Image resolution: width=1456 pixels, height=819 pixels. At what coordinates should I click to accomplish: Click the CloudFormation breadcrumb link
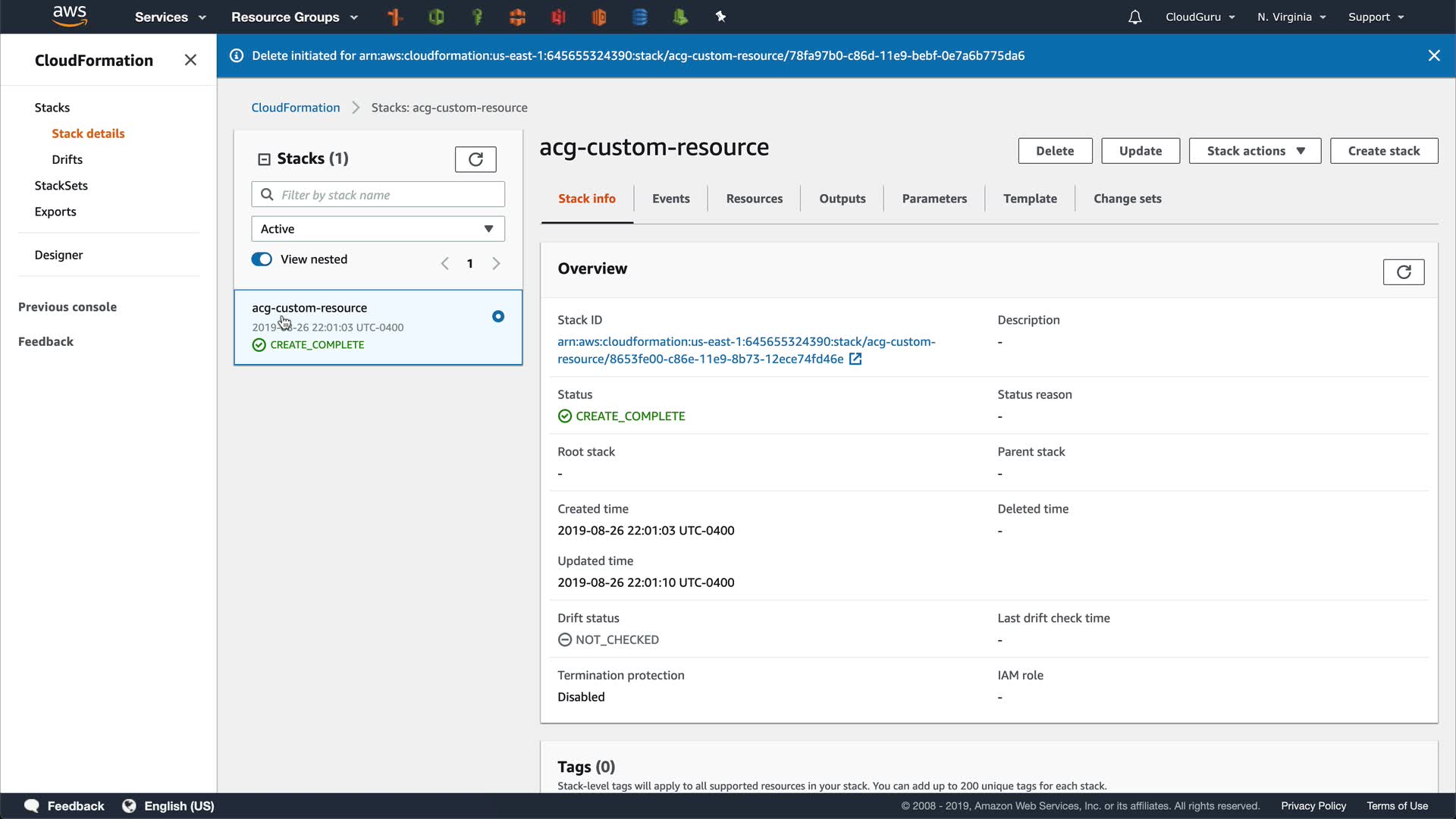tap(295, 108)
